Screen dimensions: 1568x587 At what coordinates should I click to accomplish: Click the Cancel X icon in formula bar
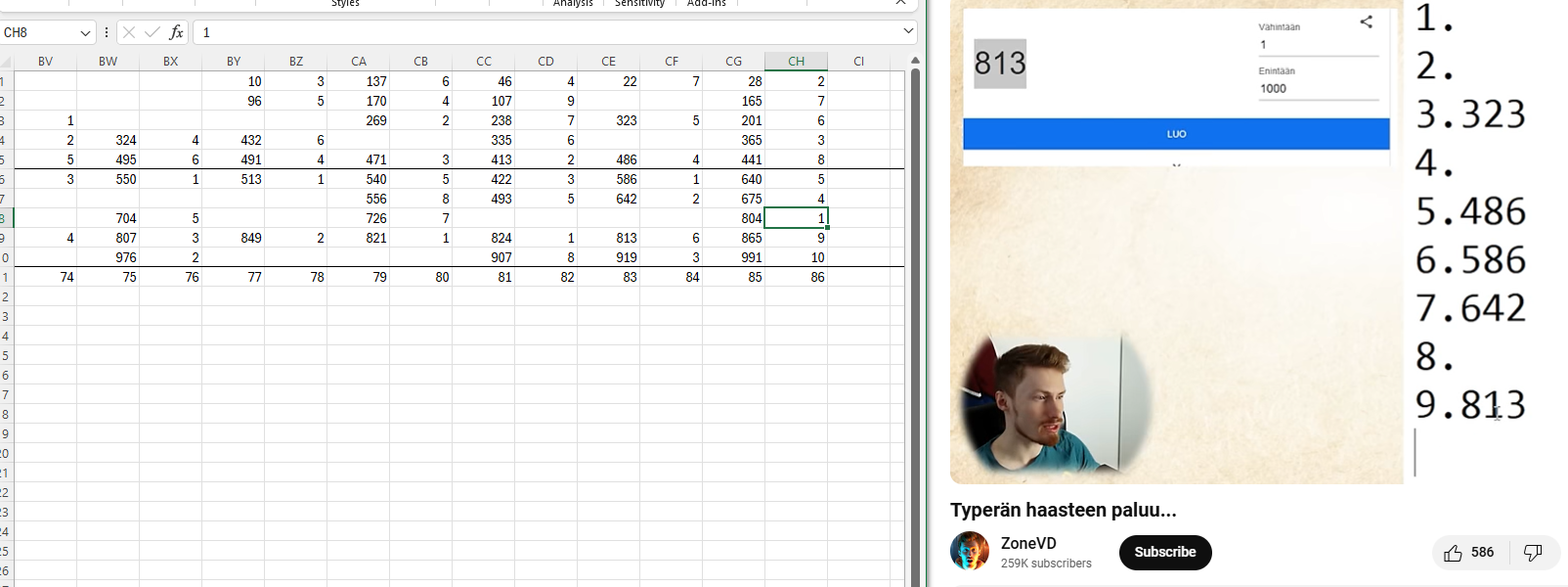(129, 32)
